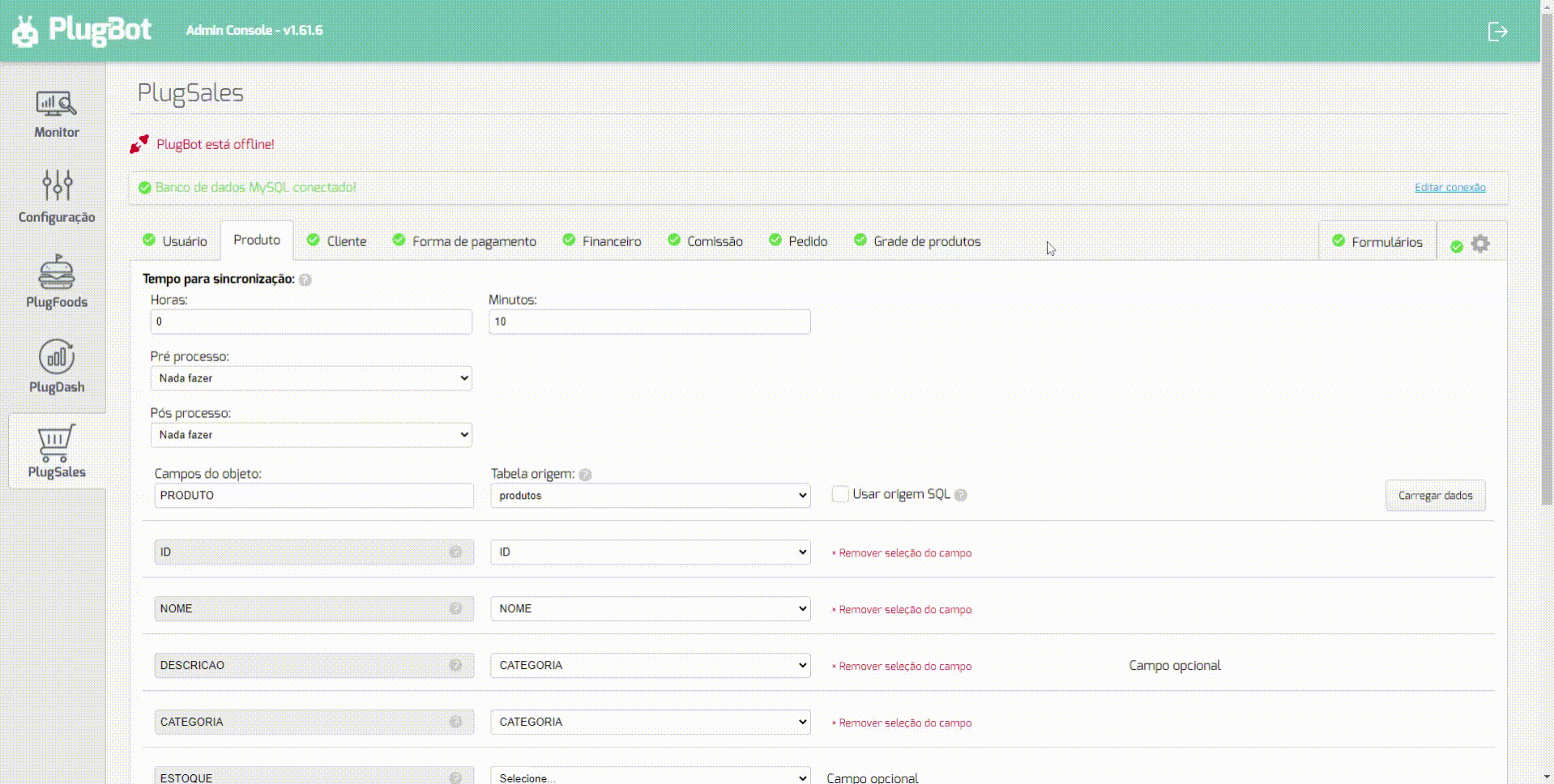Remove field selection for NOME row

(x=902, y=610)
